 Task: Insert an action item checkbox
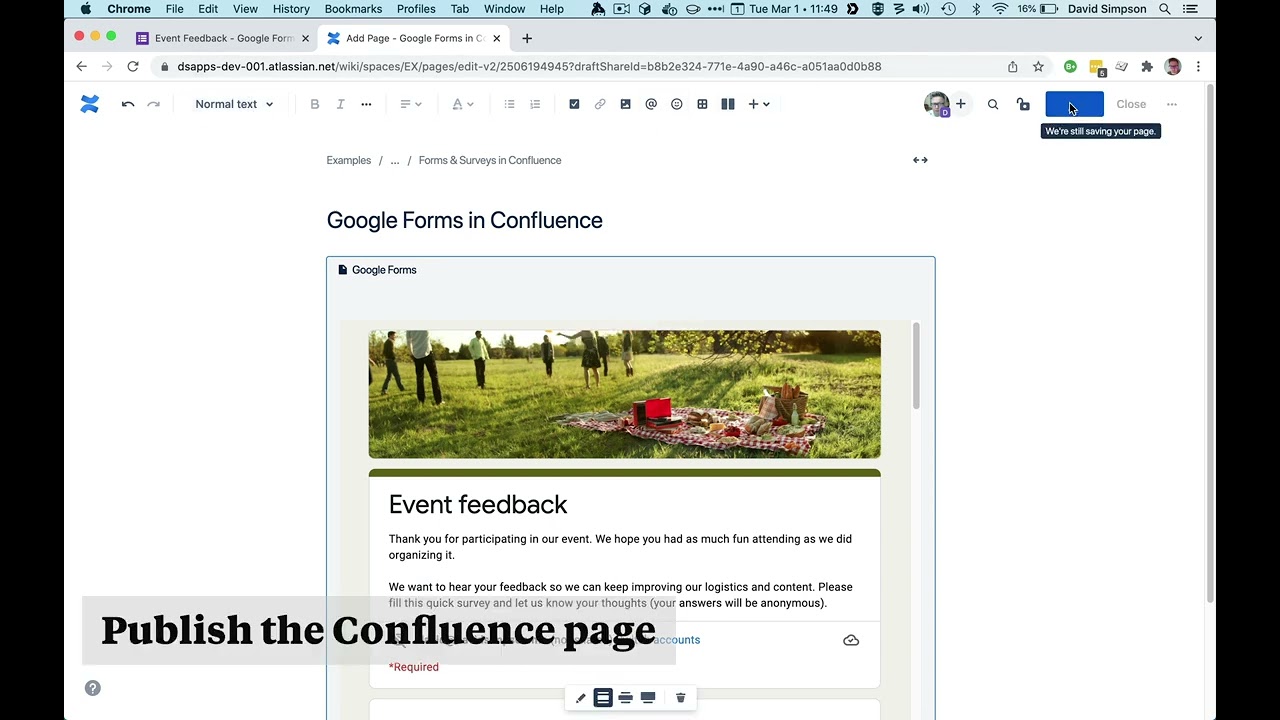574,104
